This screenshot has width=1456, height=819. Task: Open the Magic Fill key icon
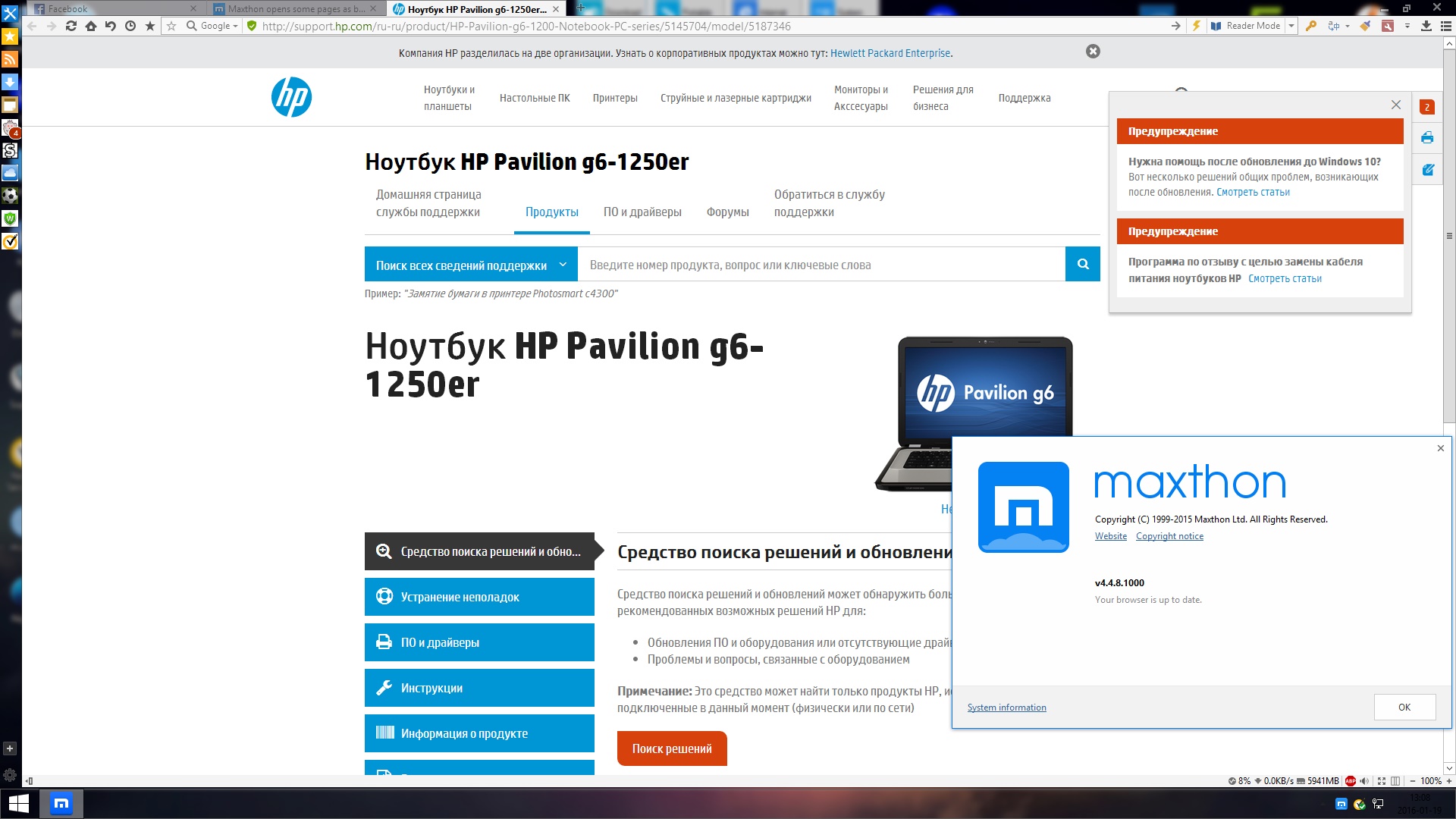(x=1311, y=26)
